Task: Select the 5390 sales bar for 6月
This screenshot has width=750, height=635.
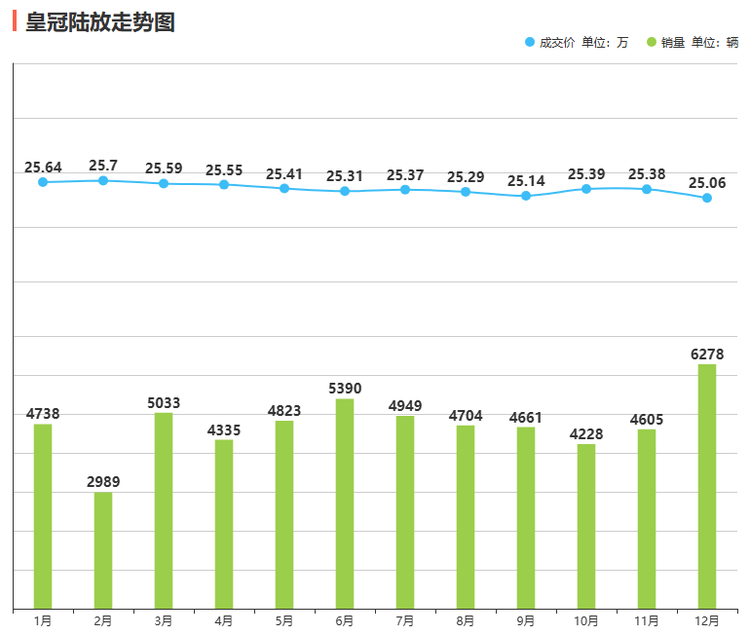Action: [345, 502]
